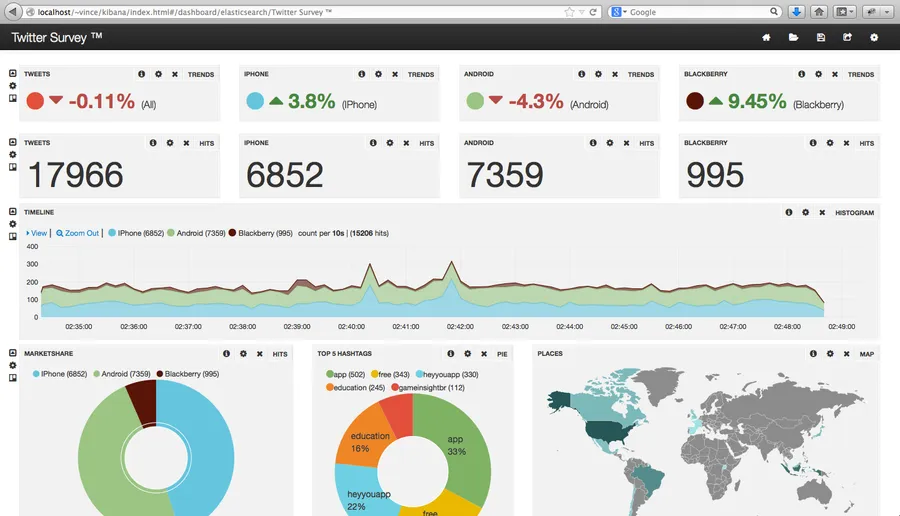Image resolution: width=900 pixels, height=516 pixels.
Task: Go to dashboard home icon in header
Action: pyautogui.click(x=766, y=37)
